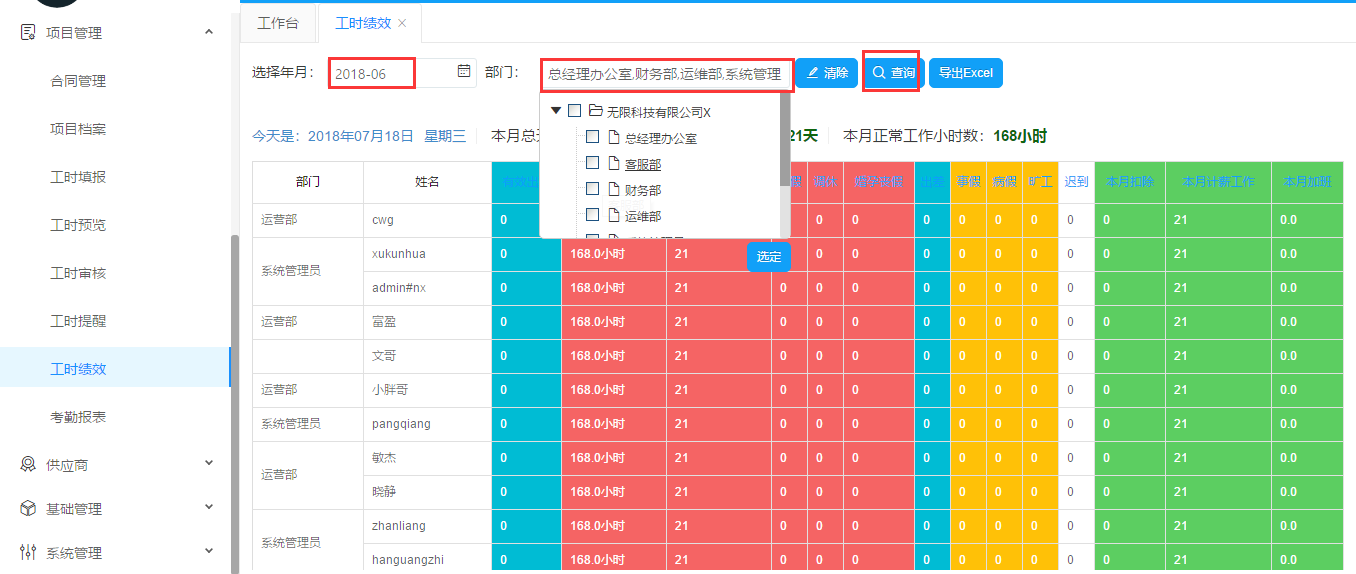Open the calendar icon in date picker
This screenshot has width=1356, height=574.
coord(463,72)
